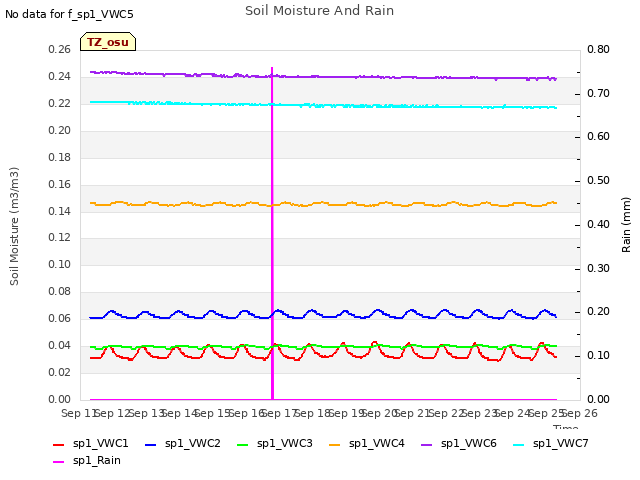Click the magenta rain spike line
Viewport: 640px width, 480px height.
pyautogui.click(x=272, y=233)
